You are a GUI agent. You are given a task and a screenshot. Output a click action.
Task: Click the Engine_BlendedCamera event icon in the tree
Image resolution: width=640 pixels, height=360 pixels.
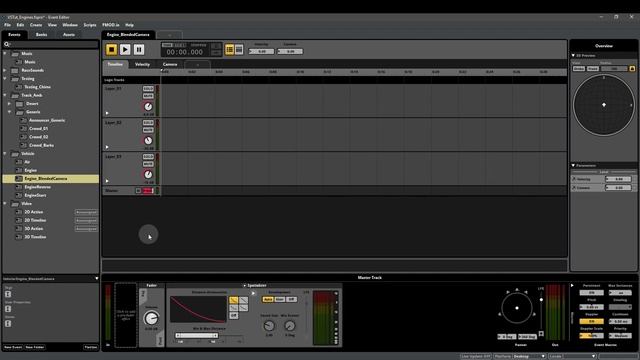(x=19, y=179)
